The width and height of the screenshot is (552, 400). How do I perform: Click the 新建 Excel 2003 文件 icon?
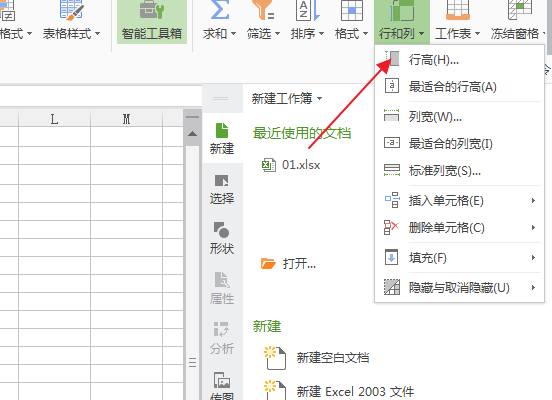[275, 390]
